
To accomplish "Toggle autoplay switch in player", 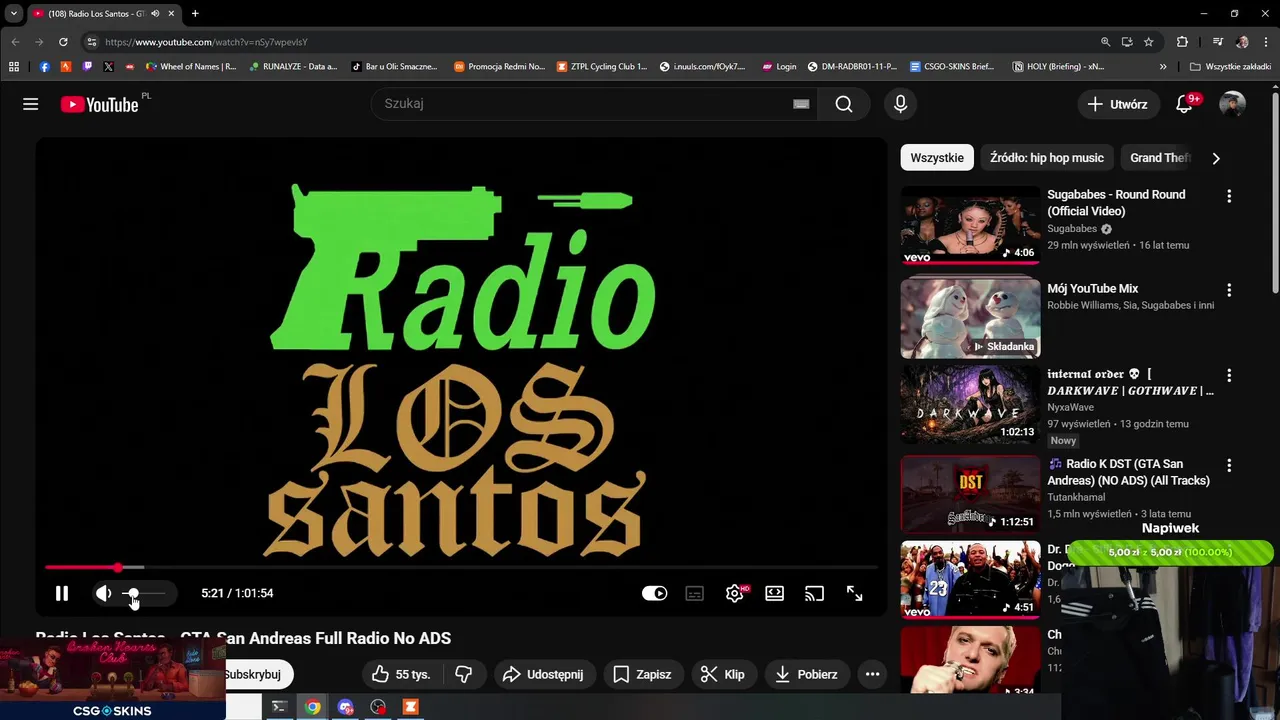I will (654, 593).
